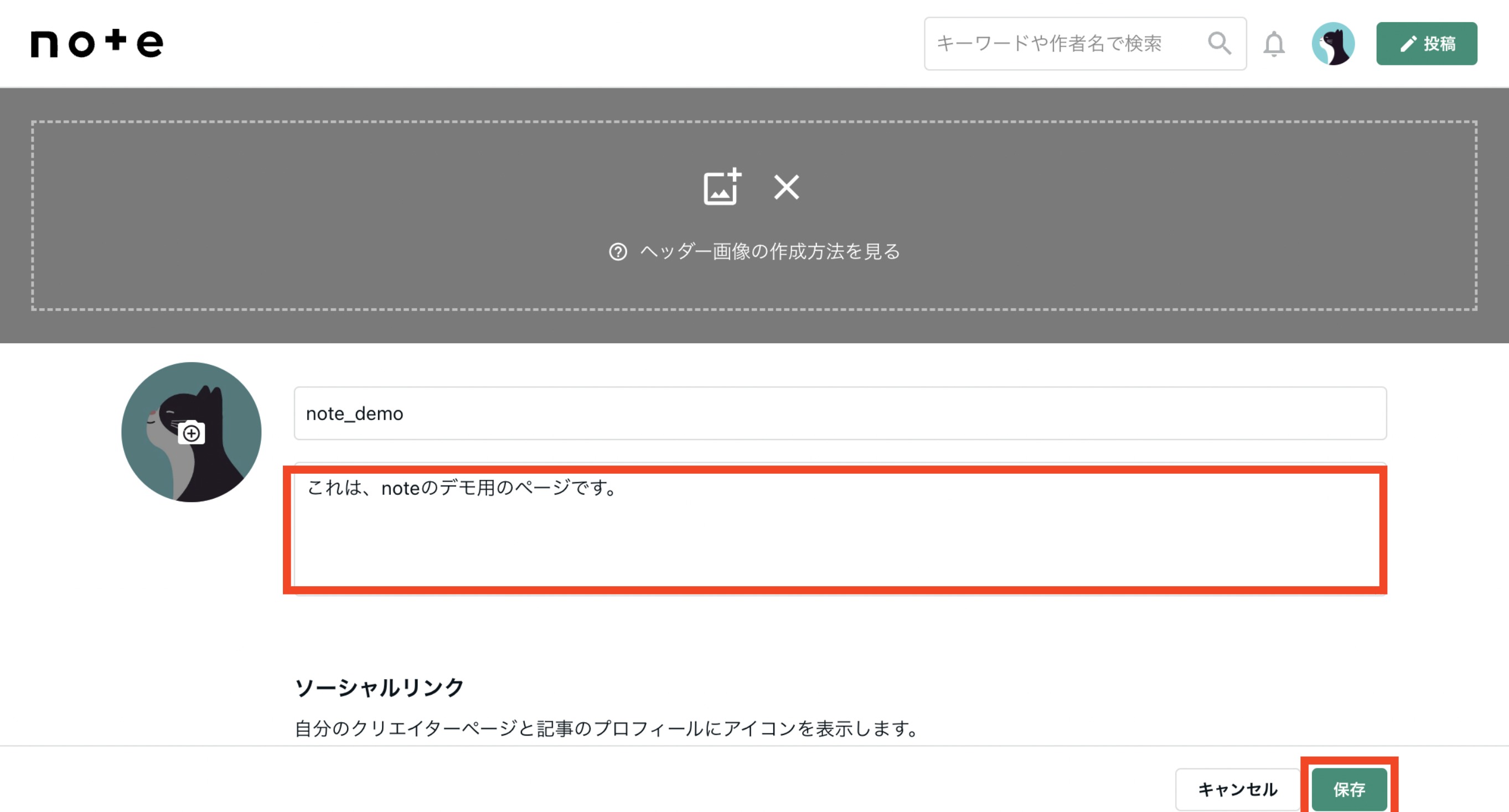The image size is (1509, 812).
Task: Click the 自分のクリエイターページ description text
Action: (x=607, y=729)
